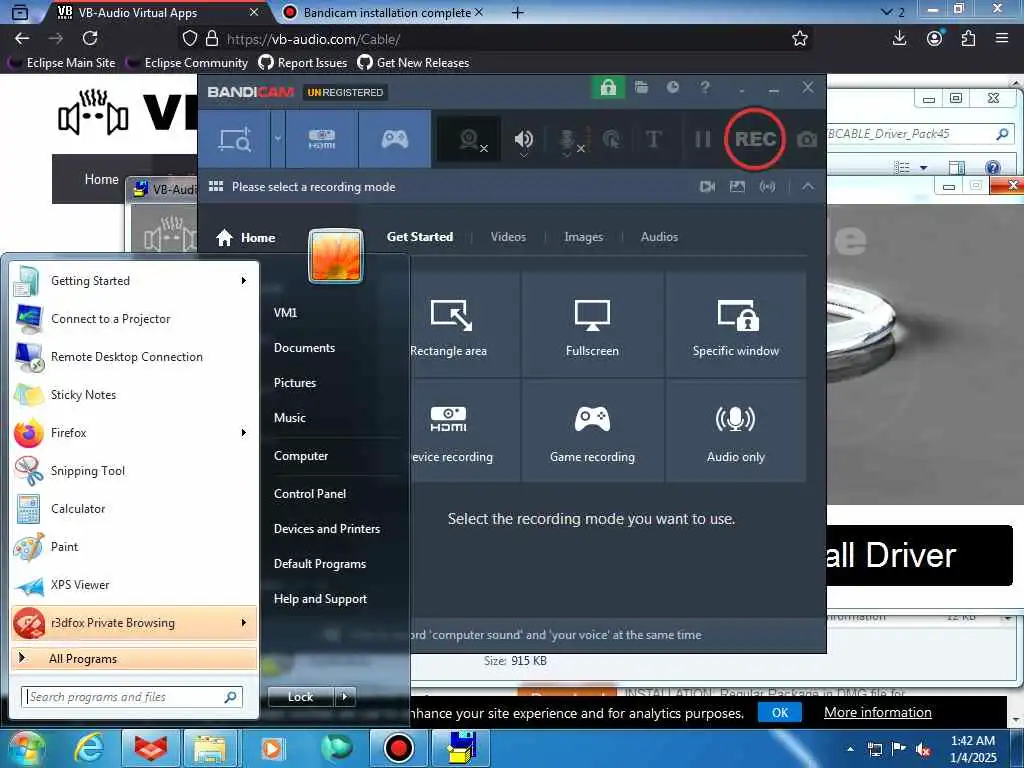1024x768 pixels.
Task: Choose Audio only recording tile
Action: pos(735,431)
